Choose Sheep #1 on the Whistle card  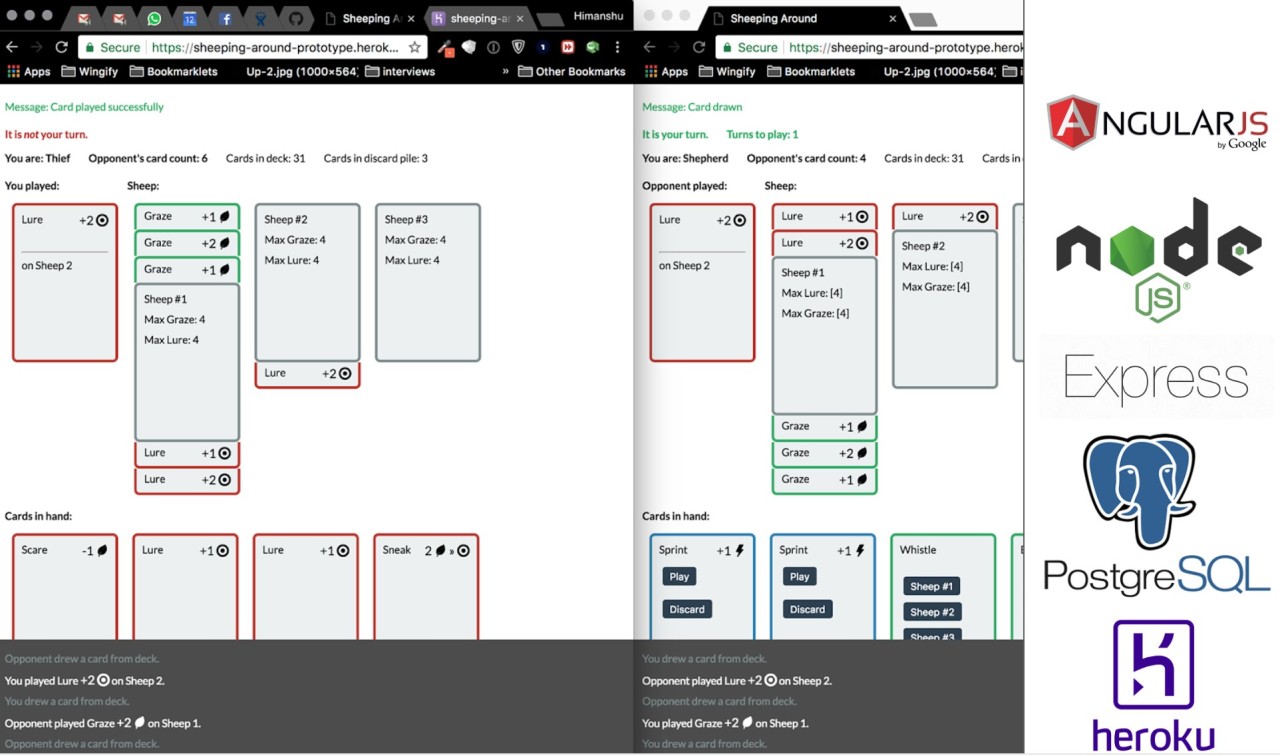(932, 586)
